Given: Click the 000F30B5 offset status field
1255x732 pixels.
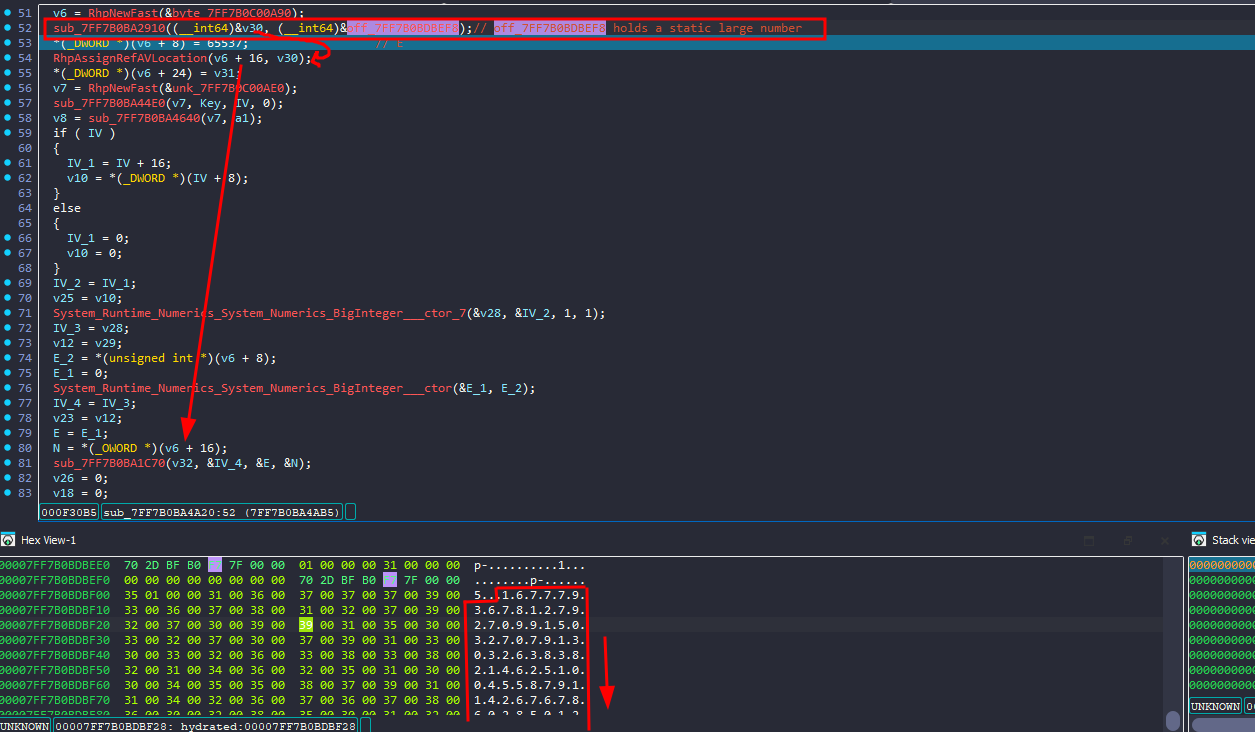Looking at the screenshot, I should (x=69, y=512).
